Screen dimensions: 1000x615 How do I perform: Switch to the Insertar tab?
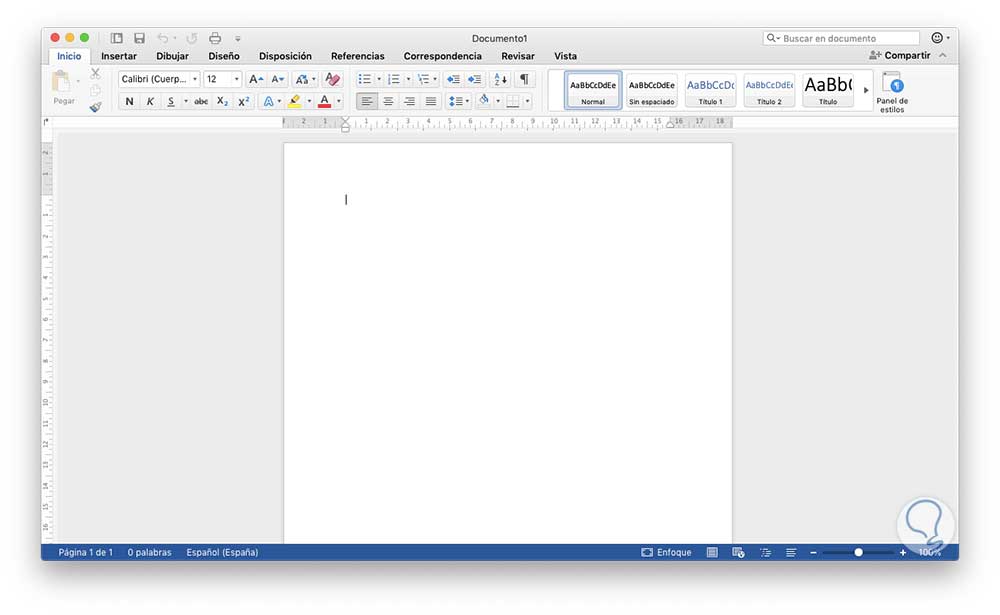point(119,56)
